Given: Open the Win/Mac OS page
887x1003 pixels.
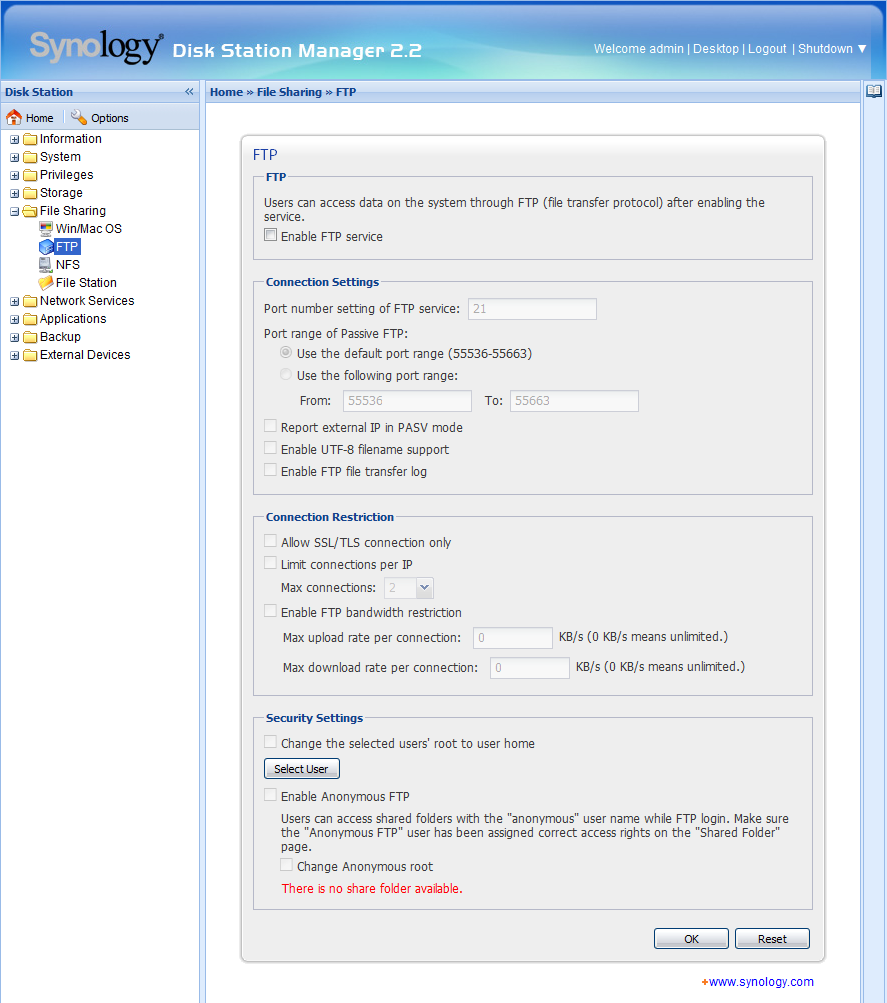Looking at the screenshot, I should (x=88, y=228).
